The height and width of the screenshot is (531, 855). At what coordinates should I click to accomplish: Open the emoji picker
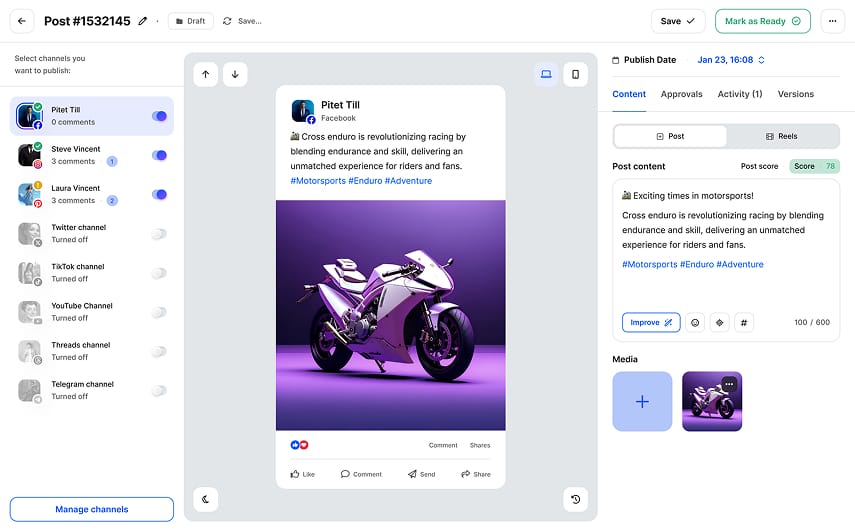(695, 323)
